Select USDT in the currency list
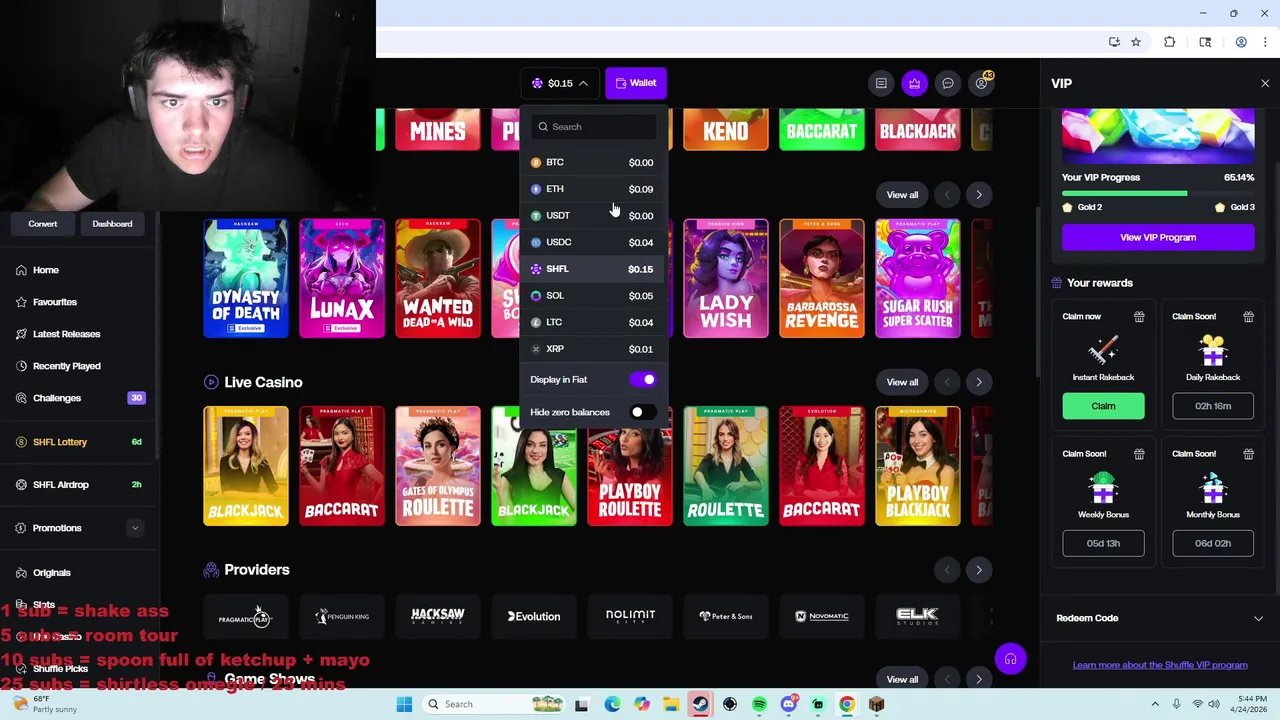This screenshot has height=720, width=1280. click(592, 216)
